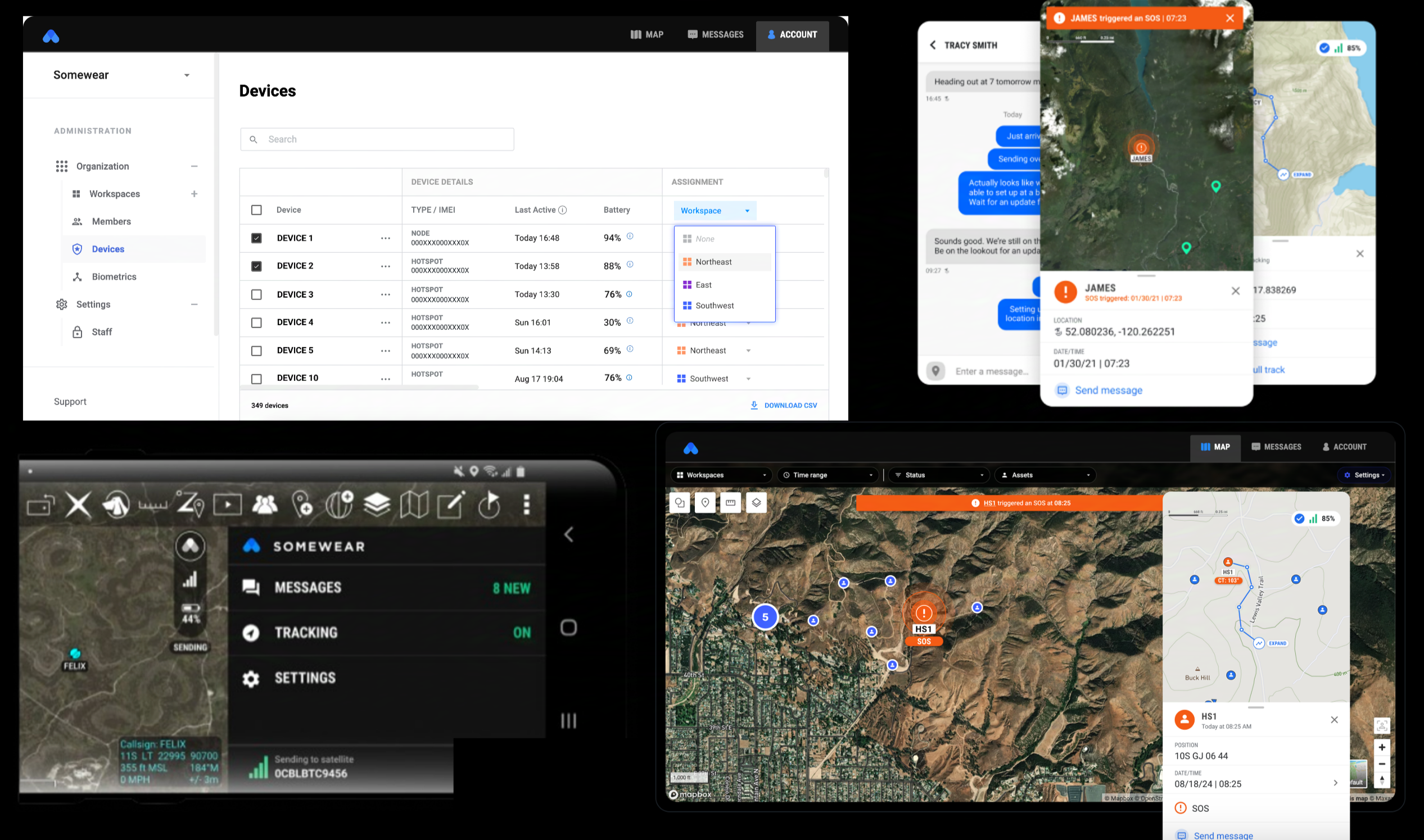Click the edit pencil icon in ATAK toolbar

coord(451,504)
